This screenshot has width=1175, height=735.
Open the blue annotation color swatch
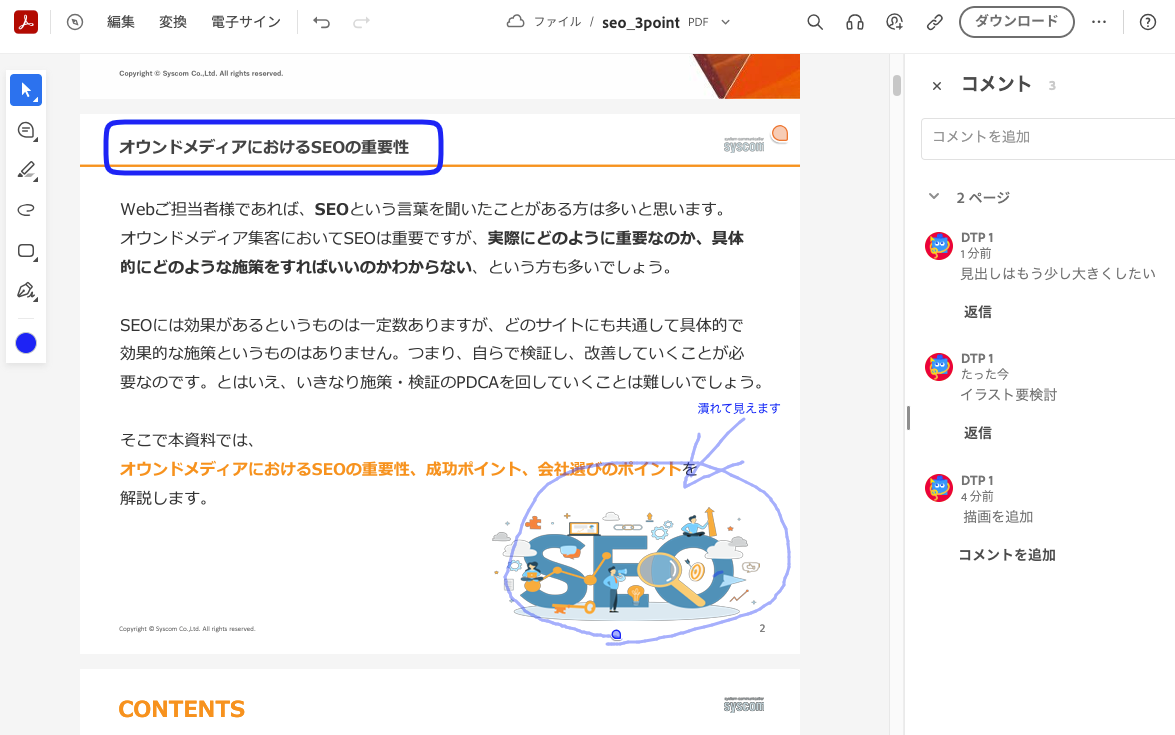(x=25, y=343)
